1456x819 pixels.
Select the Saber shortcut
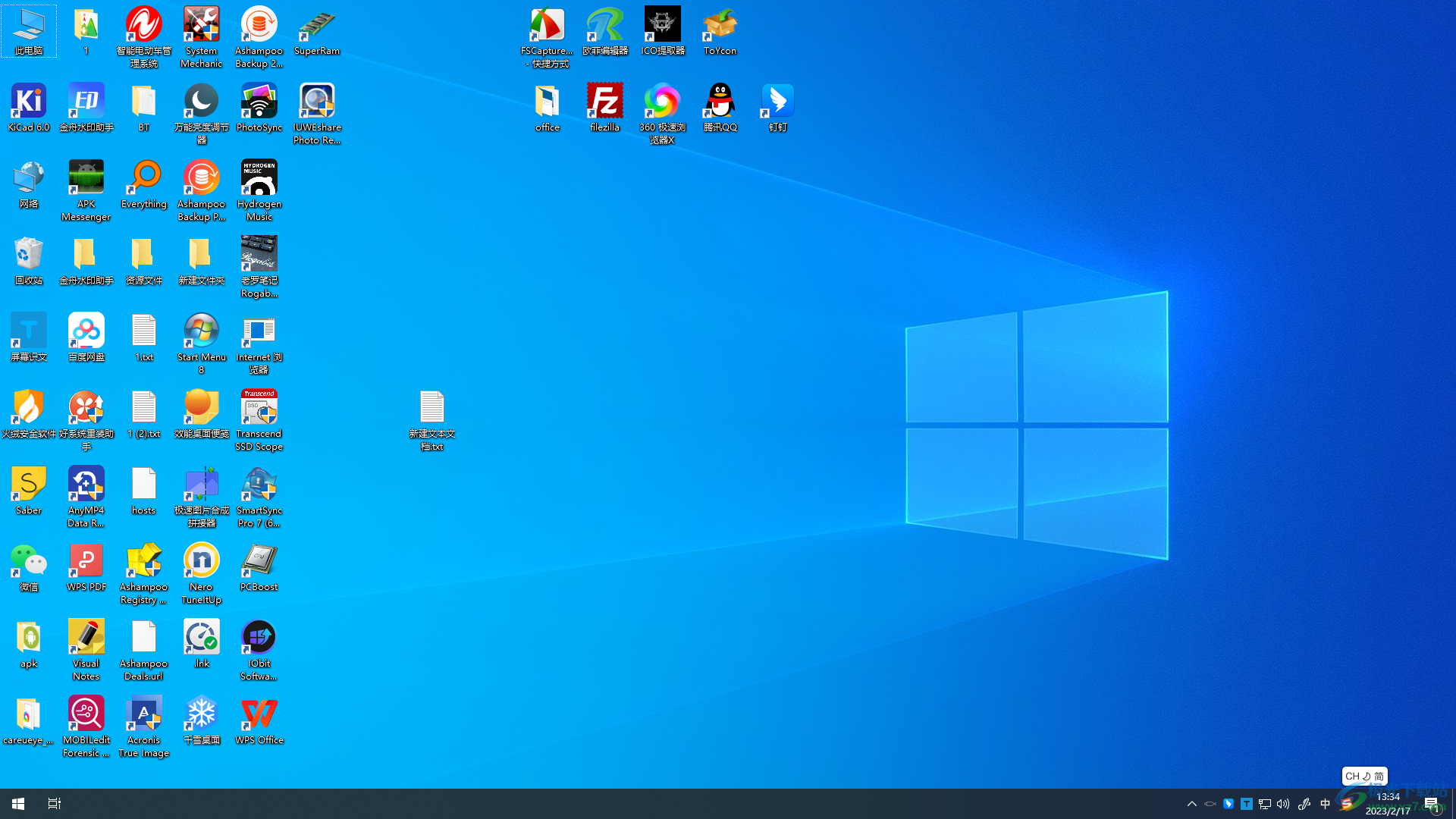29,491
